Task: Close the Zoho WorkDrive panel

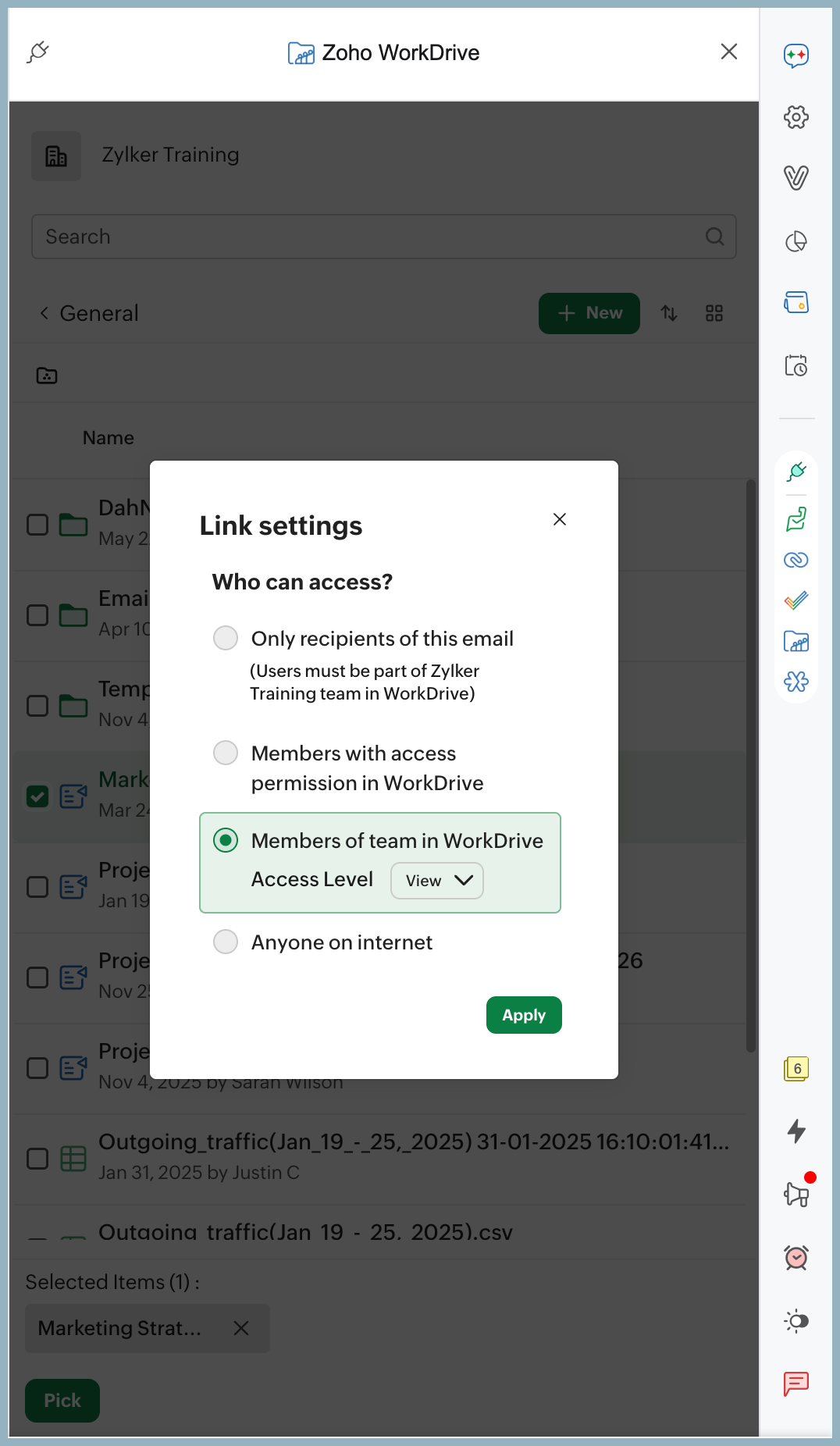Action: click(x=729, y=52)
